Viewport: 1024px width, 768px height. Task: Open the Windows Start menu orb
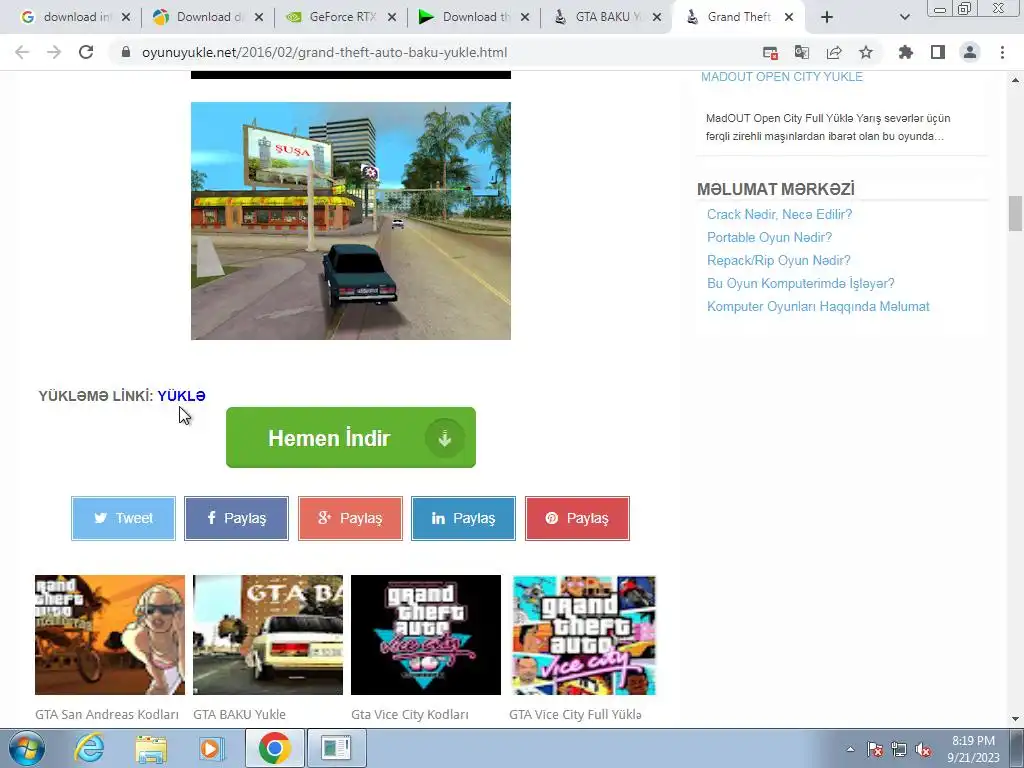[25, 748]
